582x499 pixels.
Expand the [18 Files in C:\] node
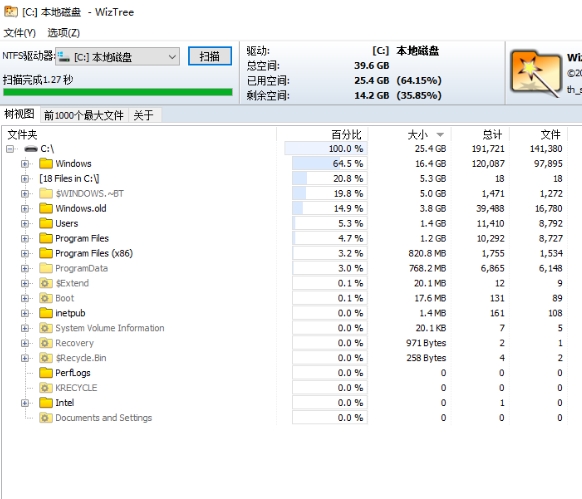25,179
